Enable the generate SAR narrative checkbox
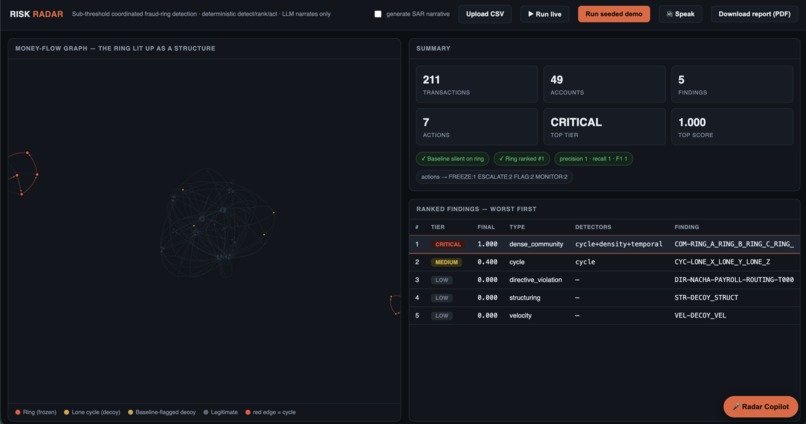806x424 pixels. point(378,14)
